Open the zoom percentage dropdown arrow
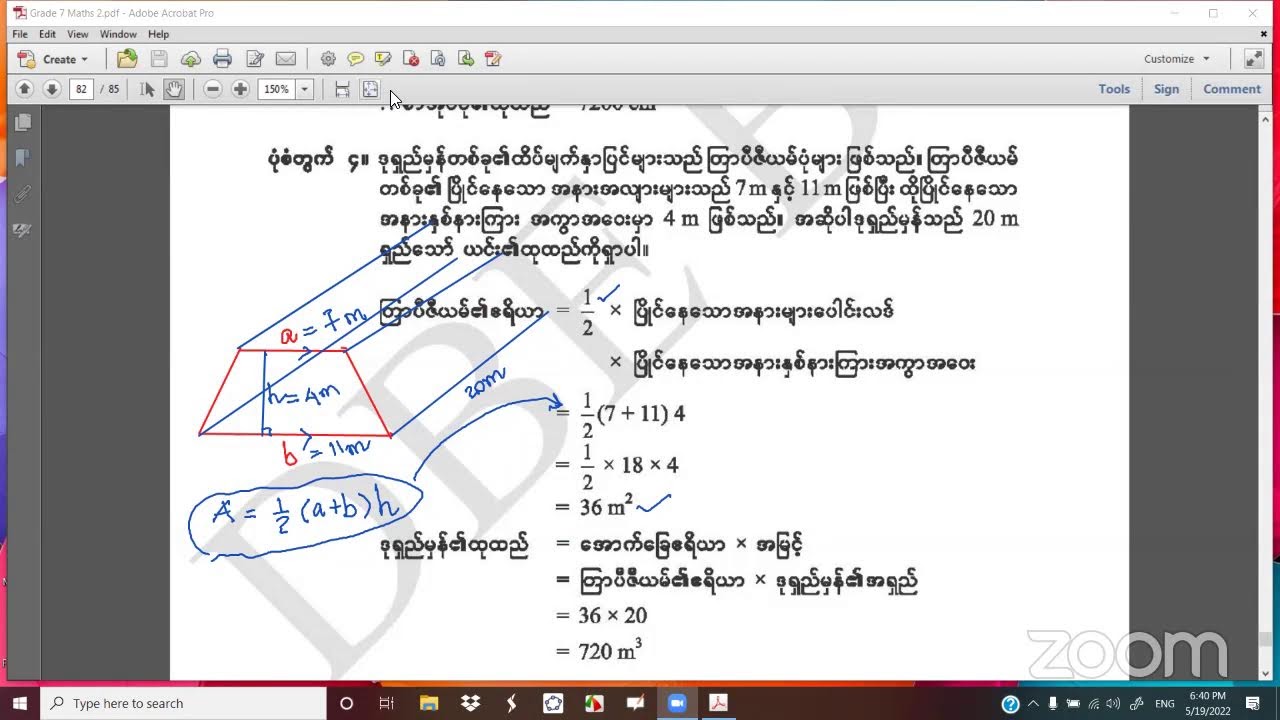Screen dimensions: 1280x720 [x=304, y=89]
